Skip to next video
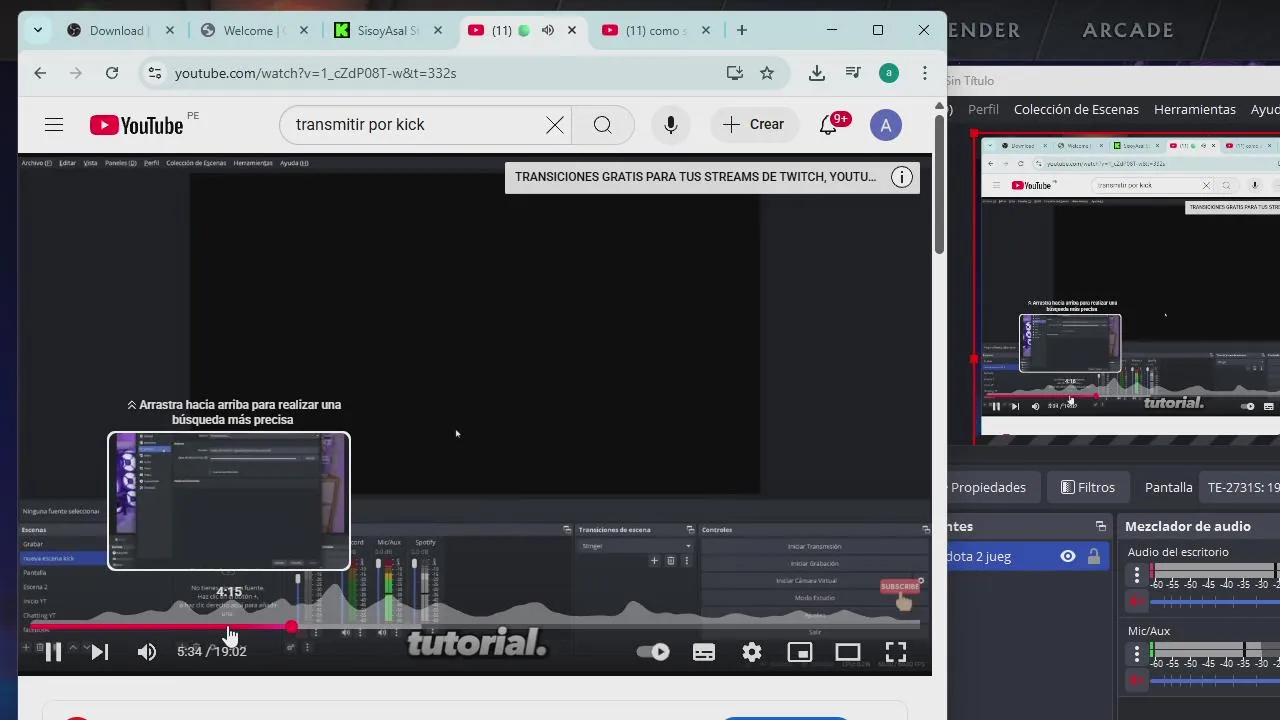This screenshot has height=720, width=1280. (x=100, y=652)
